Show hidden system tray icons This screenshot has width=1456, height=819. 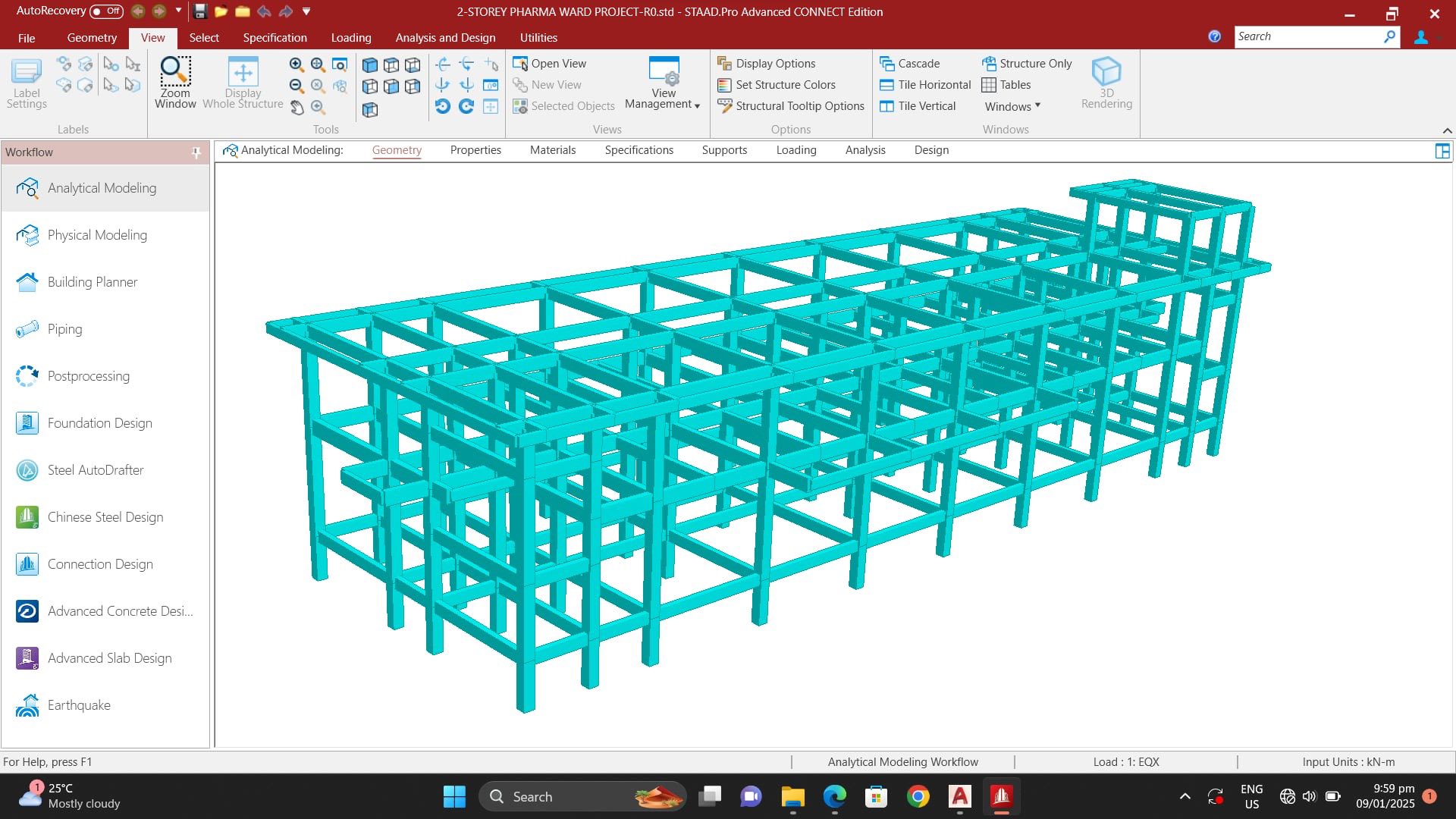point(1185,796)
